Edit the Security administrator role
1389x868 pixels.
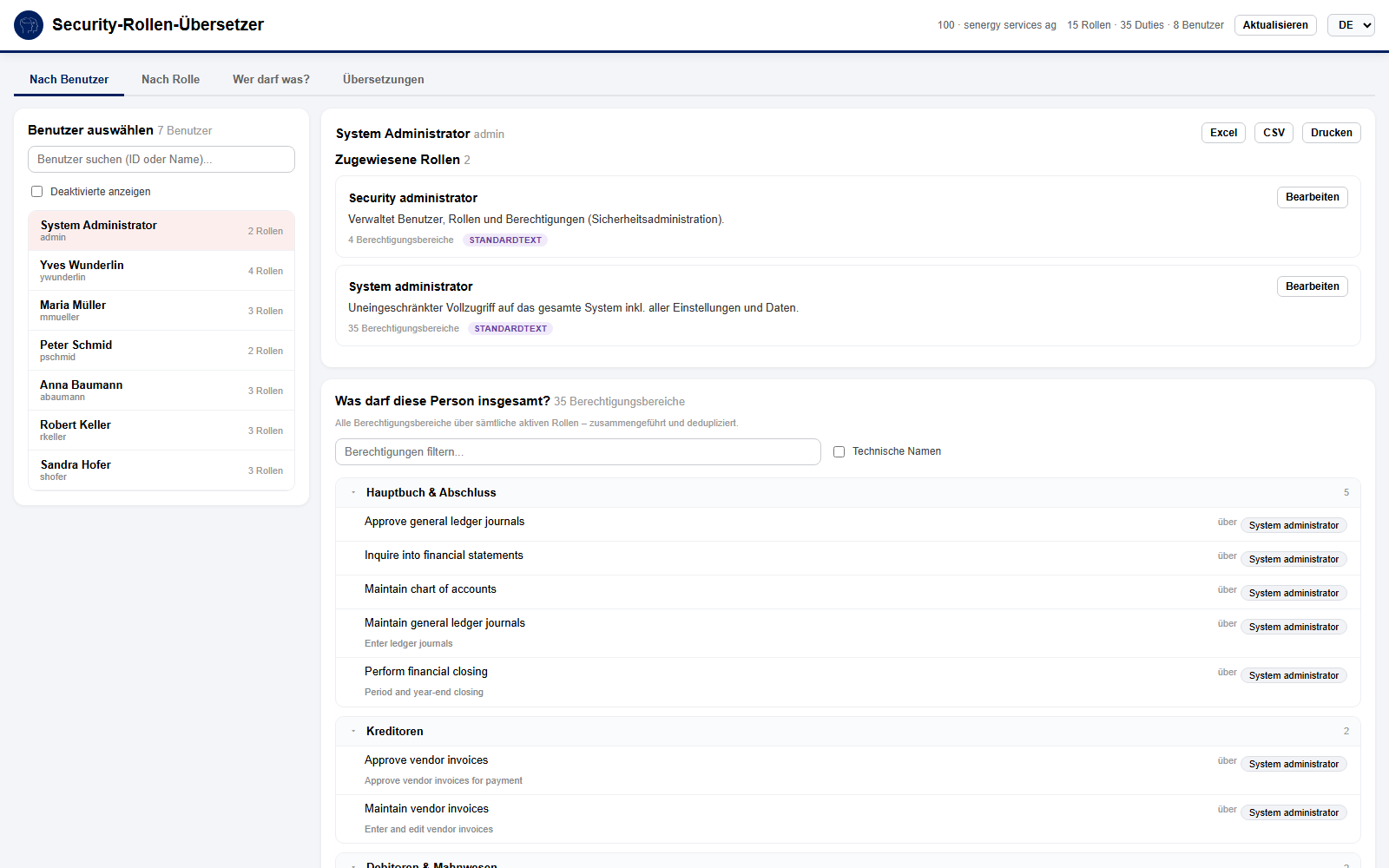(x=1312, y=197)
